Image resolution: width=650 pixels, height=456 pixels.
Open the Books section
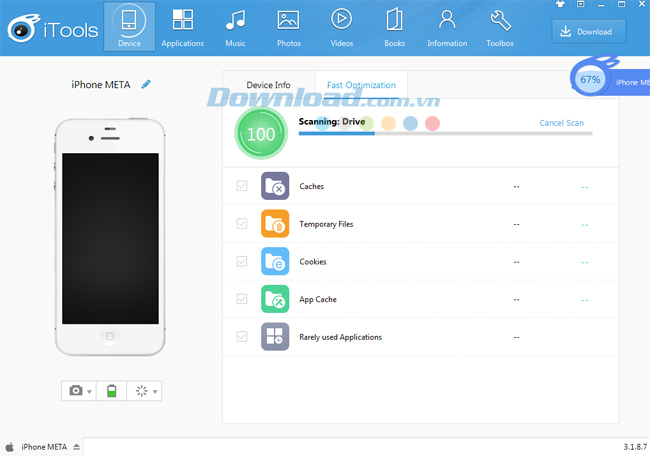tap(394, 26)
